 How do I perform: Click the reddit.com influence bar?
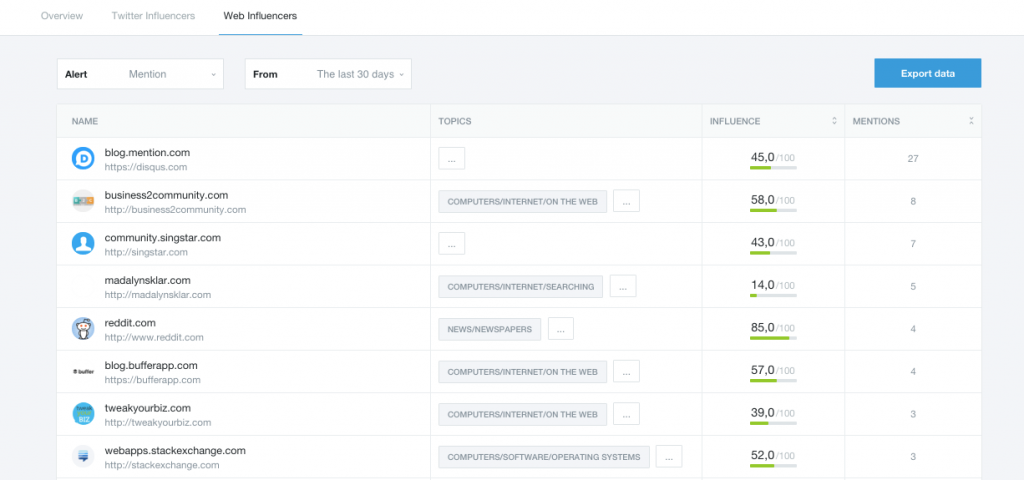pos(773,338)
